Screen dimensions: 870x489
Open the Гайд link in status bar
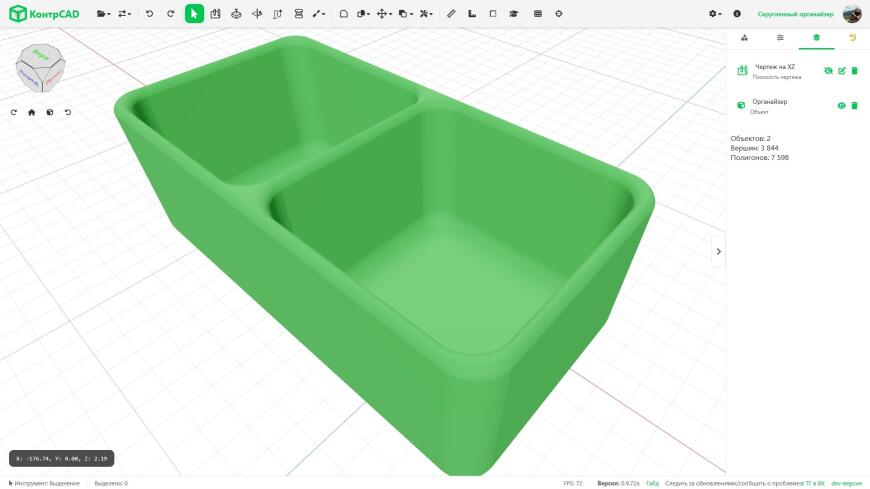tap(652, 483)
